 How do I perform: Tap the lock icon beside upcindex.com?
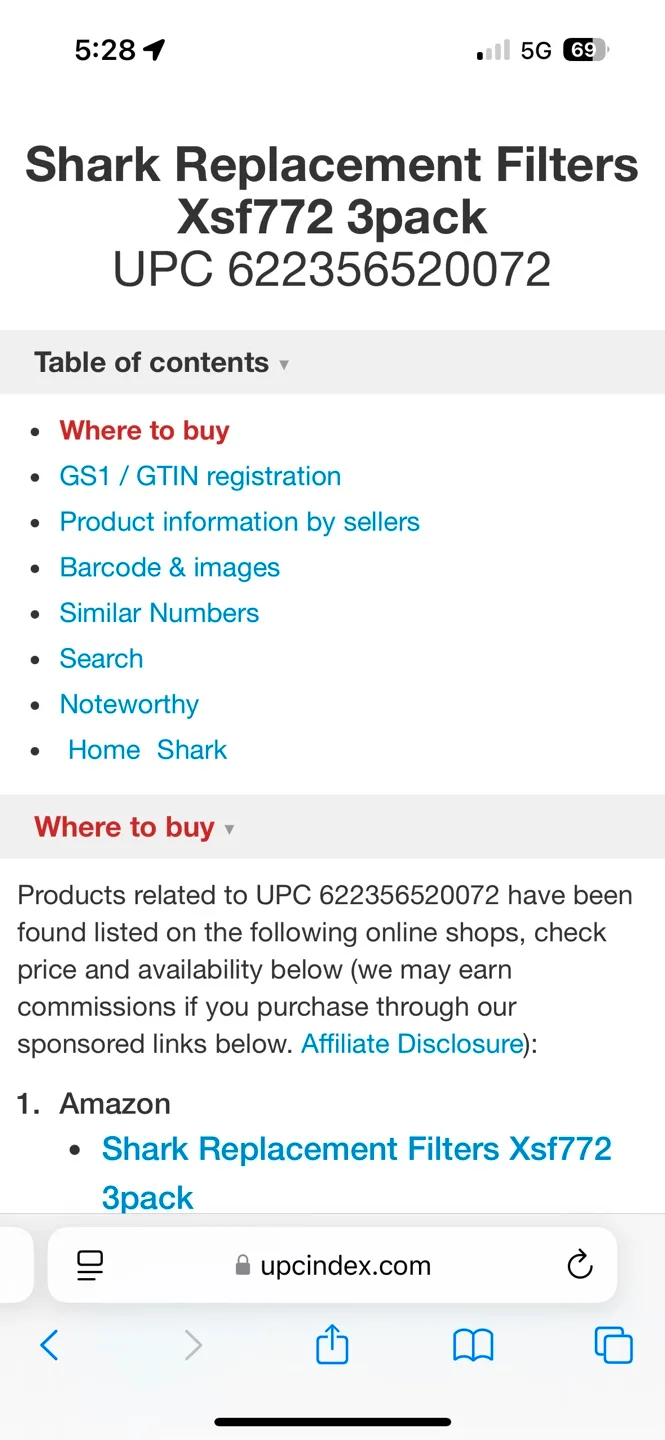(242, 1266)
